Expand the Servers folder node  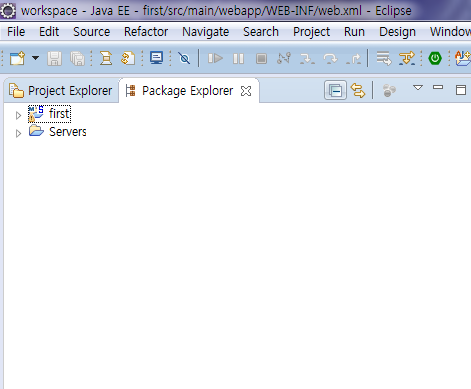pos(18,133)
